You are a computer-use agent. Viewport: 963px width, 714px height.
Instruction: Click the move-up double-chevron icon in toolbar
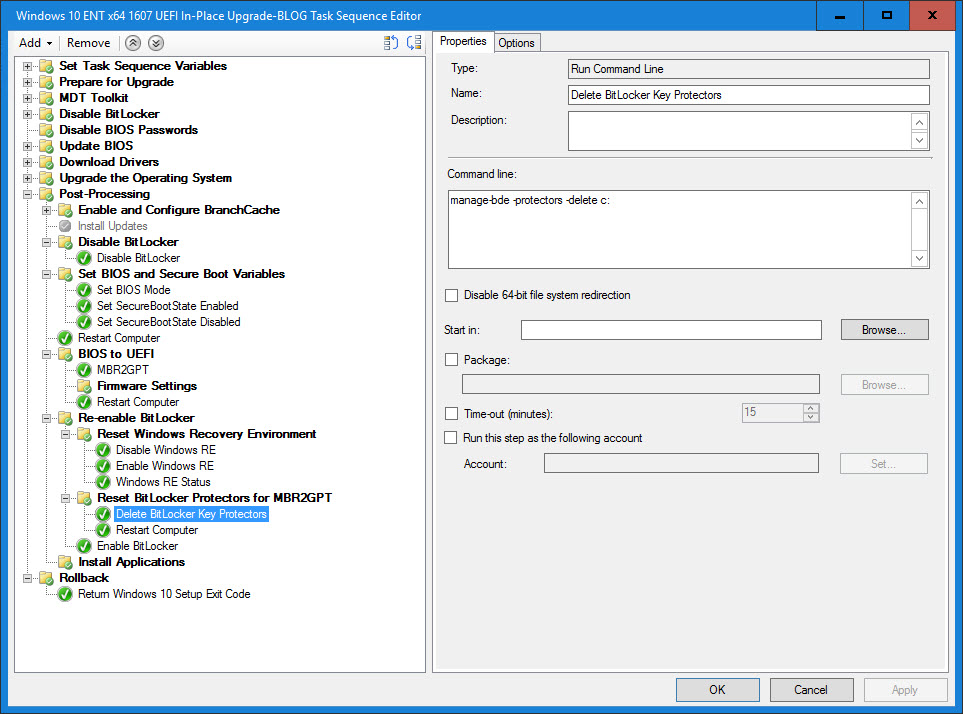[x=134, y=43]
